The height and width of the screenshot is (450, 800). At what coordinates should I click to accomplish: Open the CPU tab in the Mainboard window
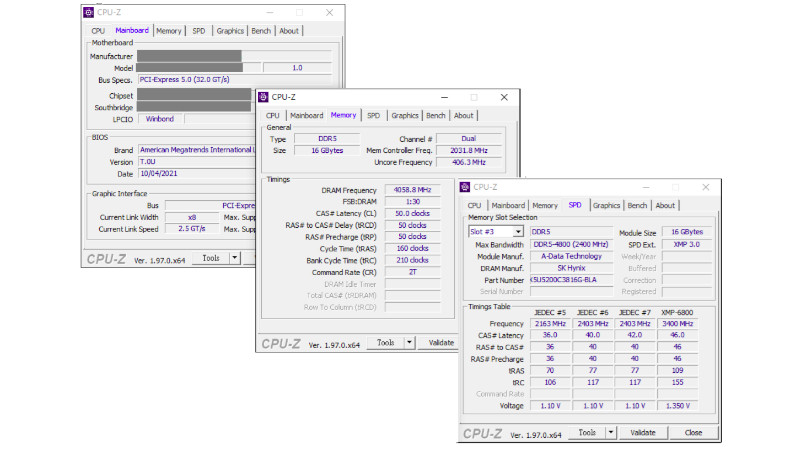98,31
